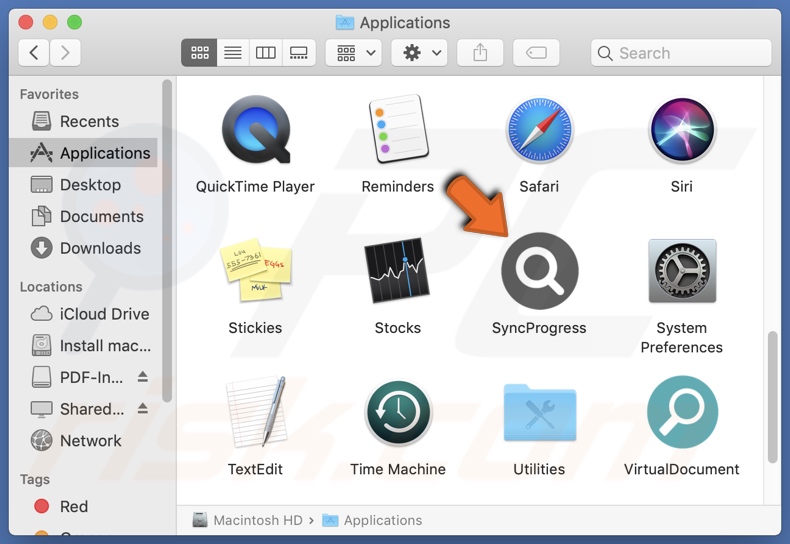Screen dimensions: 790x544
Task: Click into the Search field
Action: (x=681, y=53)
